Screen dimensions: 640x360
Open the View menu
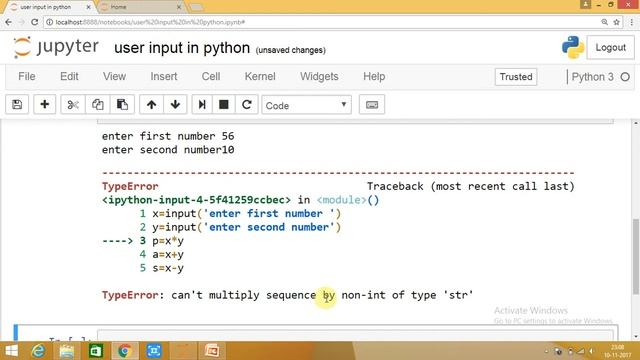tap(114, 77)
